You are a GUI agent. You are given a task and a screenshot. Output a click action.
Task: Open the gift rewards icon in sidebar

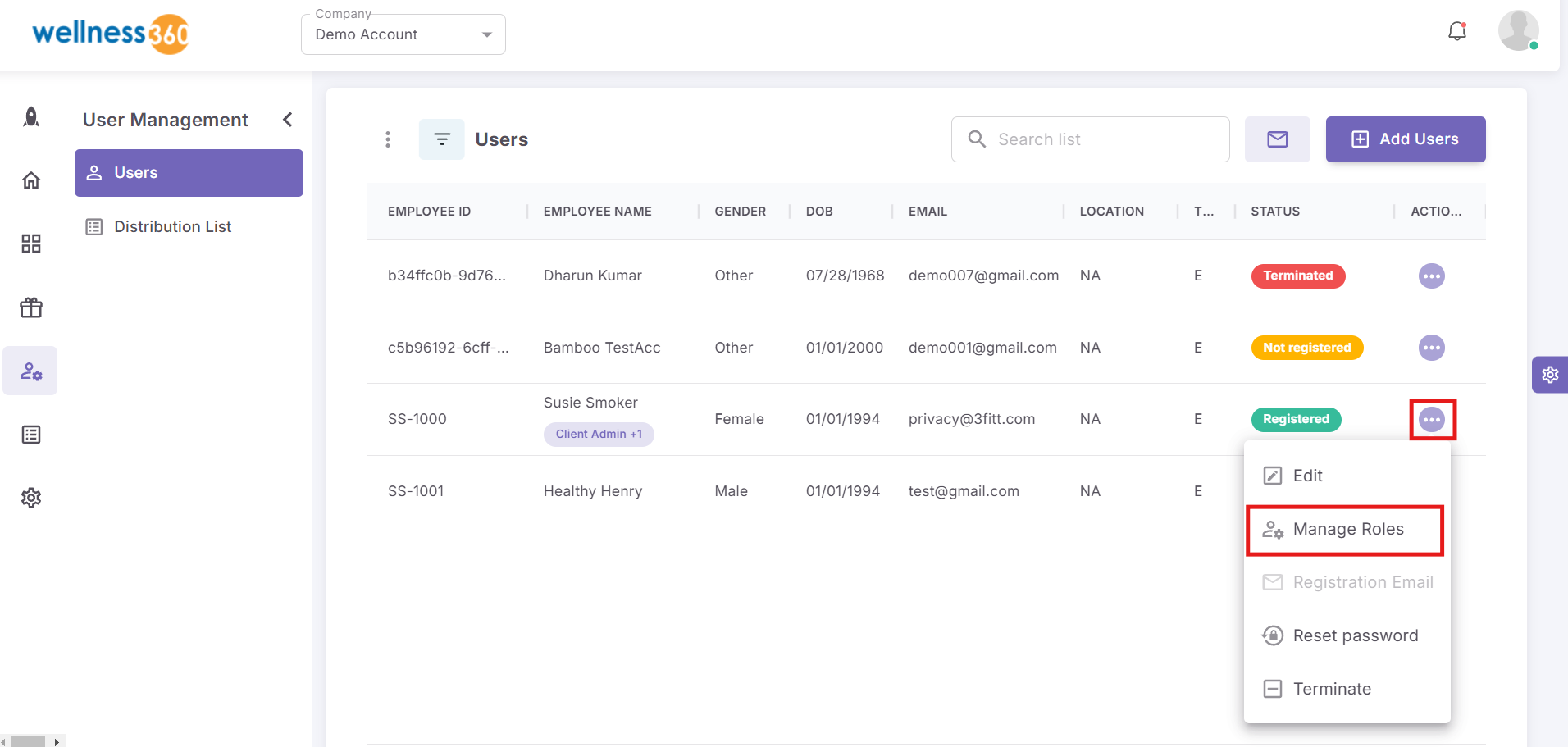click(31, 307)
